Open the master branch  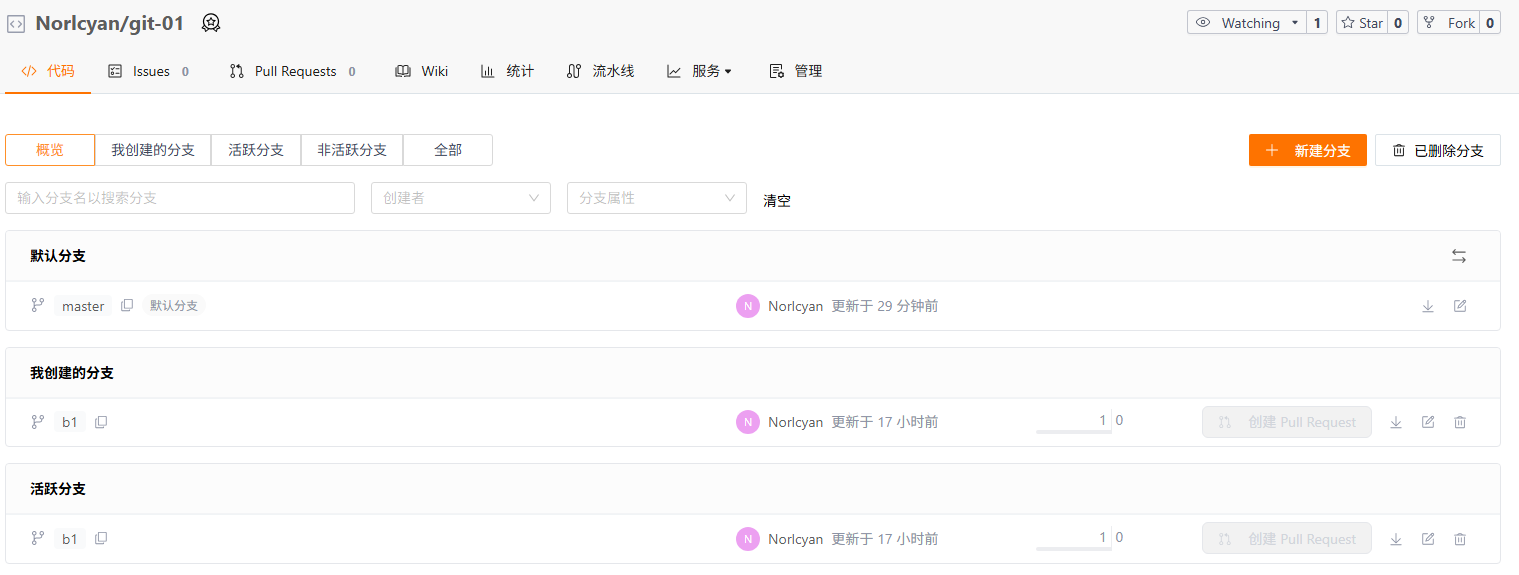83,306
